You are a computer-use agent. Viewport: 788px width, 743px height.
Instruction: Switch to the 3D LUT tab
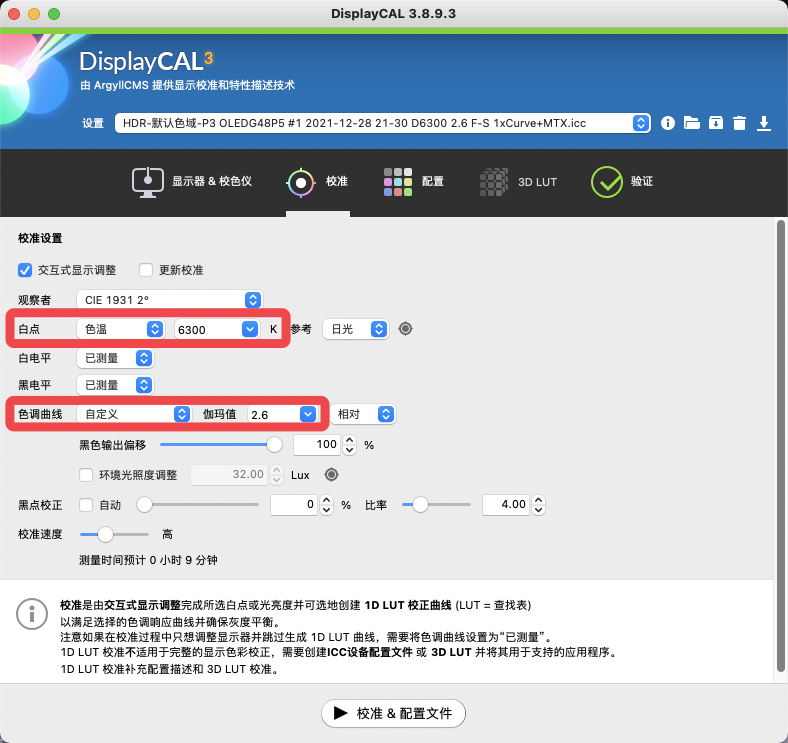pos(519,182)
